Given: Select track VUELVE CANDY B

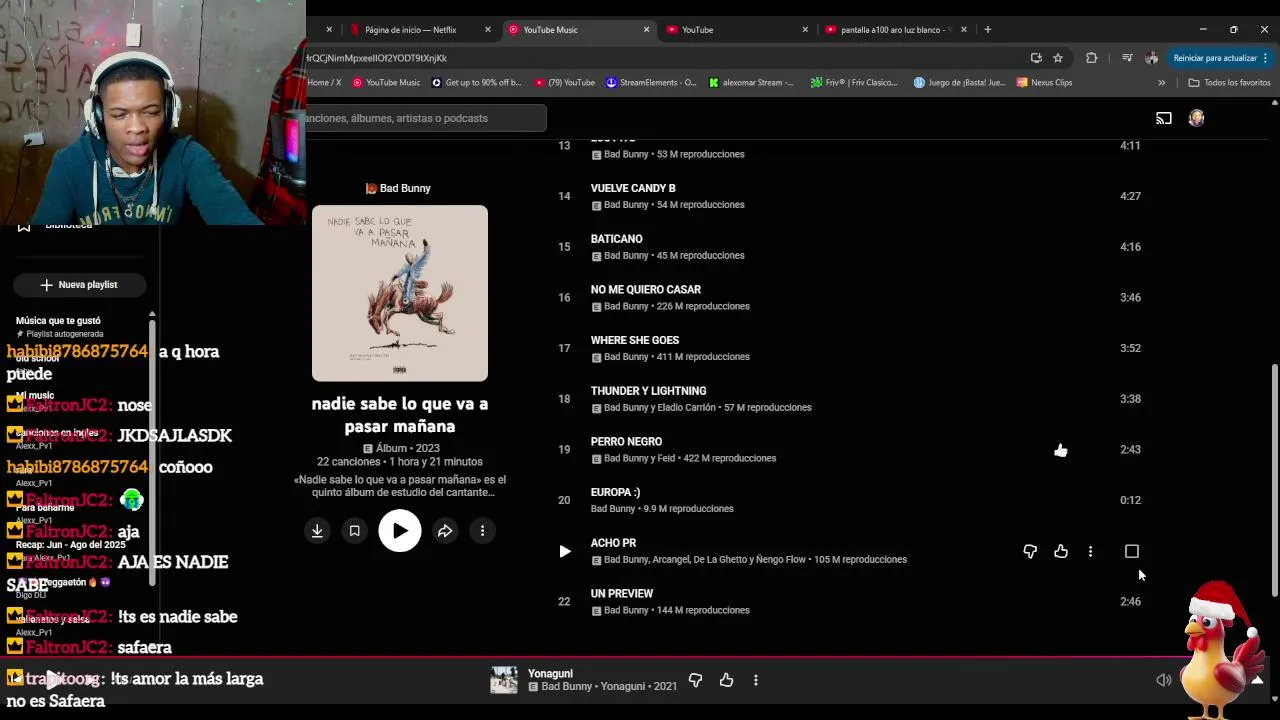Looking at the screenshot, I should point(633,188).
